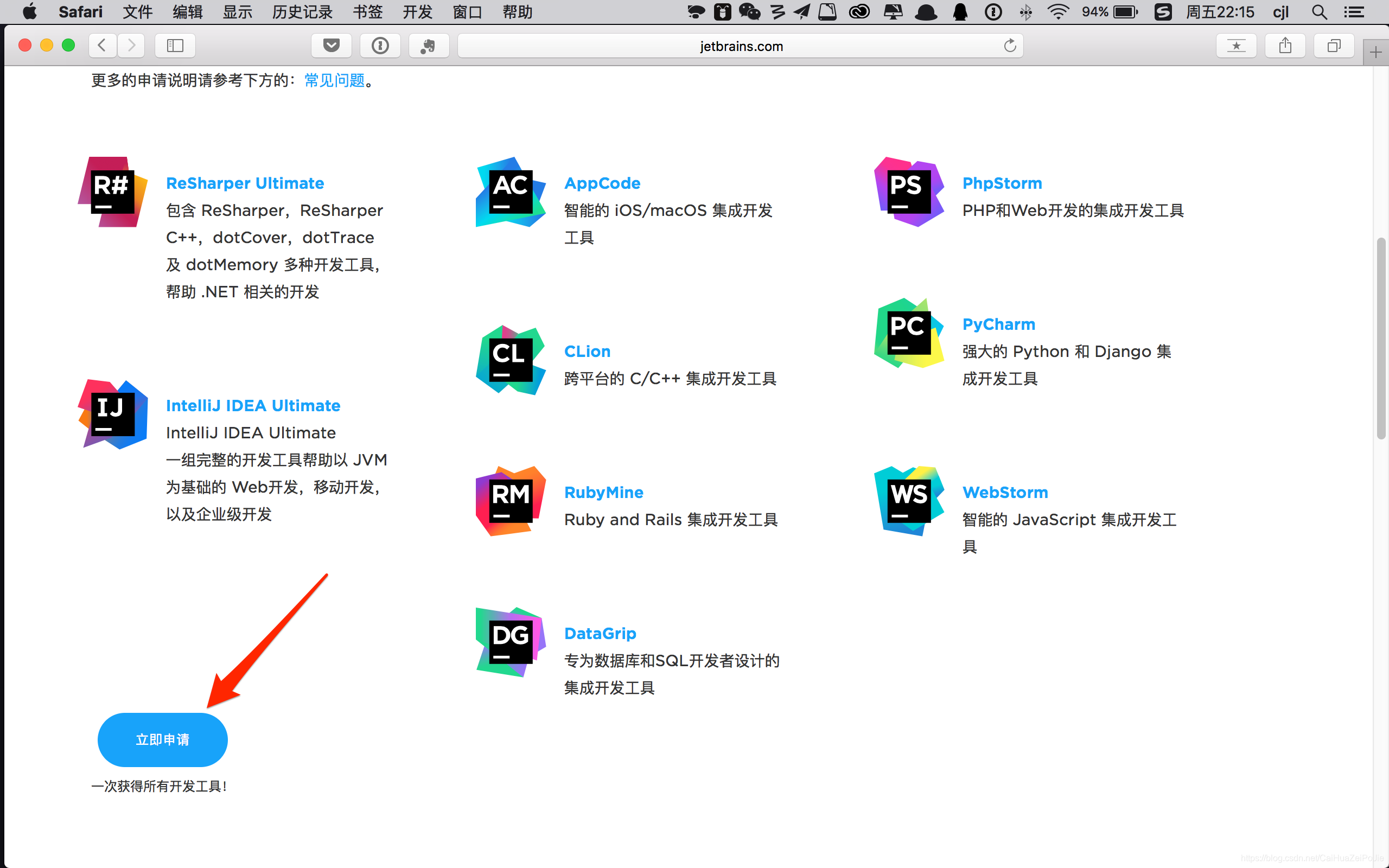Click the battery 94% status item
The image size is (1389, 868).
pos(1110,11)
